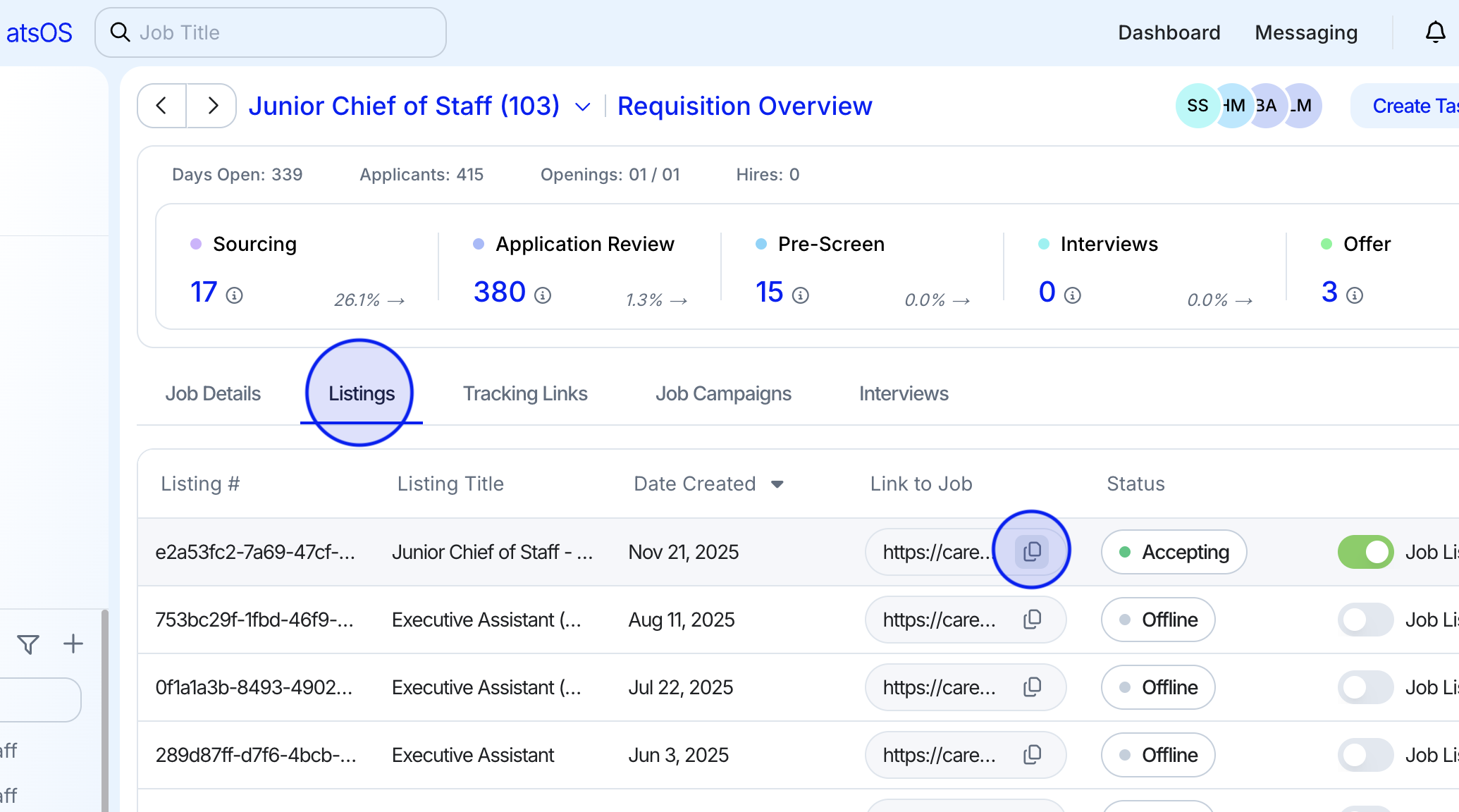Copy link for Junior Chief of Staff listing
The height and width of the screenshot is (812, 1459).
pos(1032,551)
